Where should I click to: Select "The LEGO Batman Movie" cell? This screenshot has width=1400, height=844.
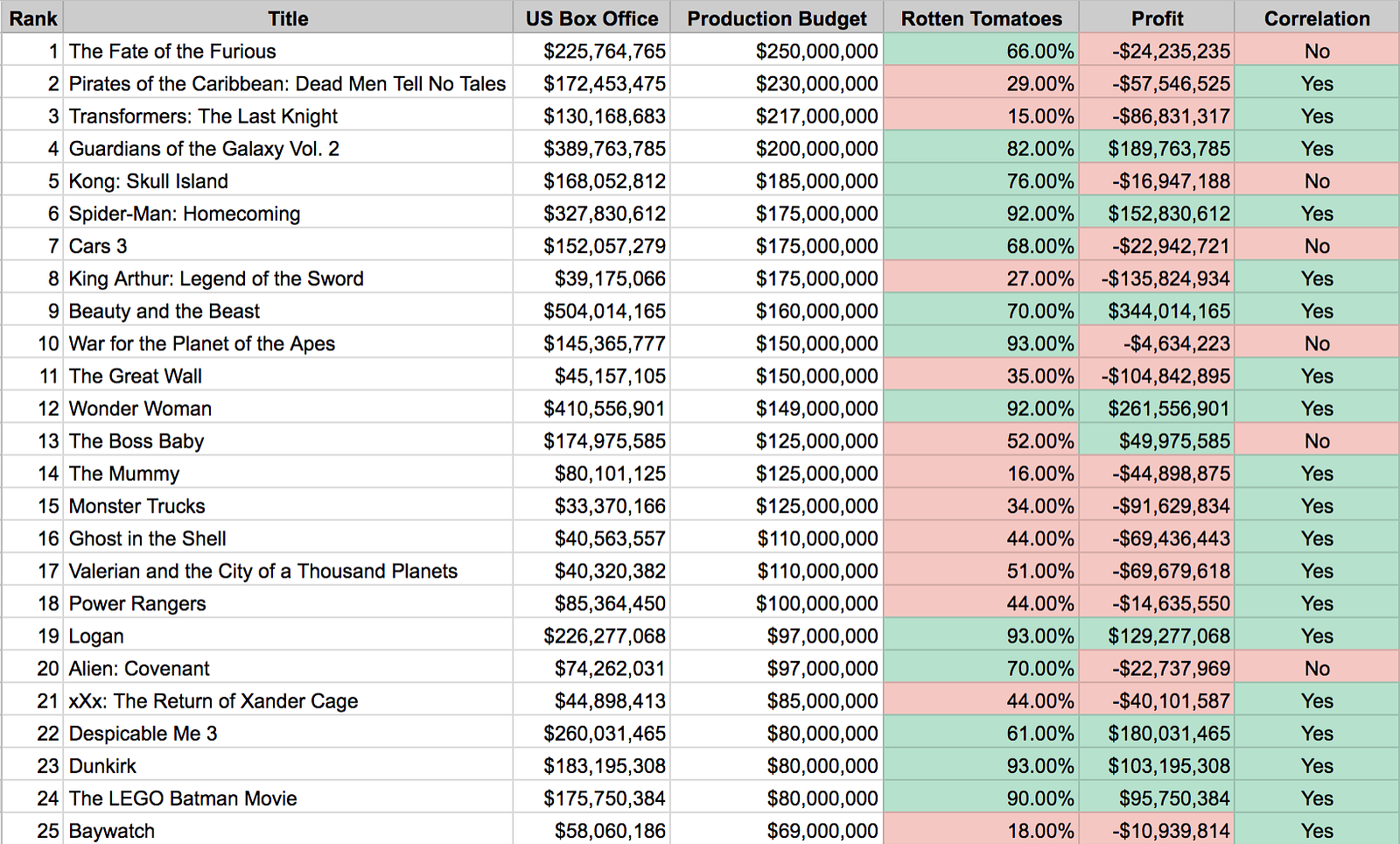(x=288, y=797)
